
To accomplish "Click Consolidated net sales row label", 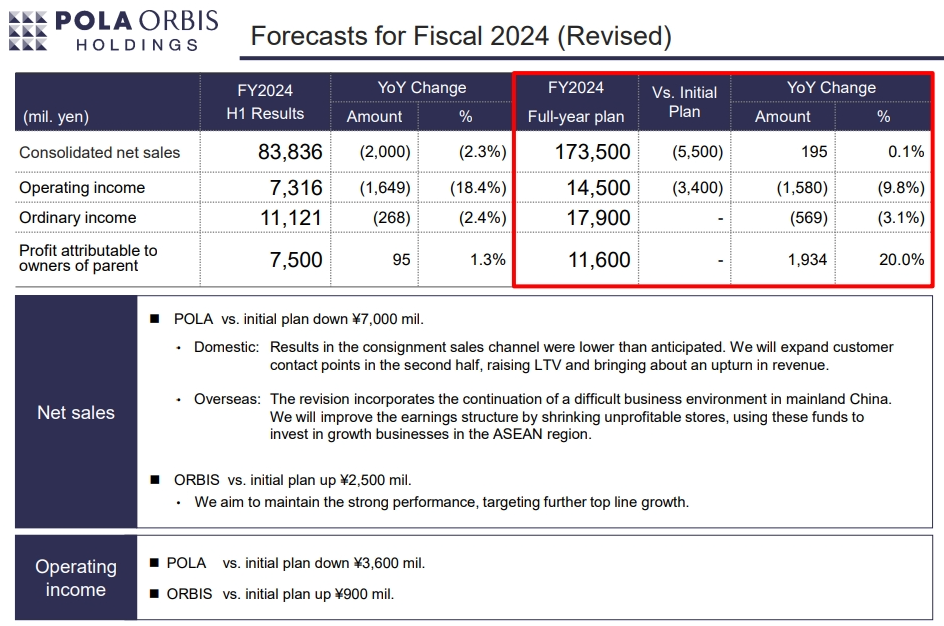I will tap(99, 152).
